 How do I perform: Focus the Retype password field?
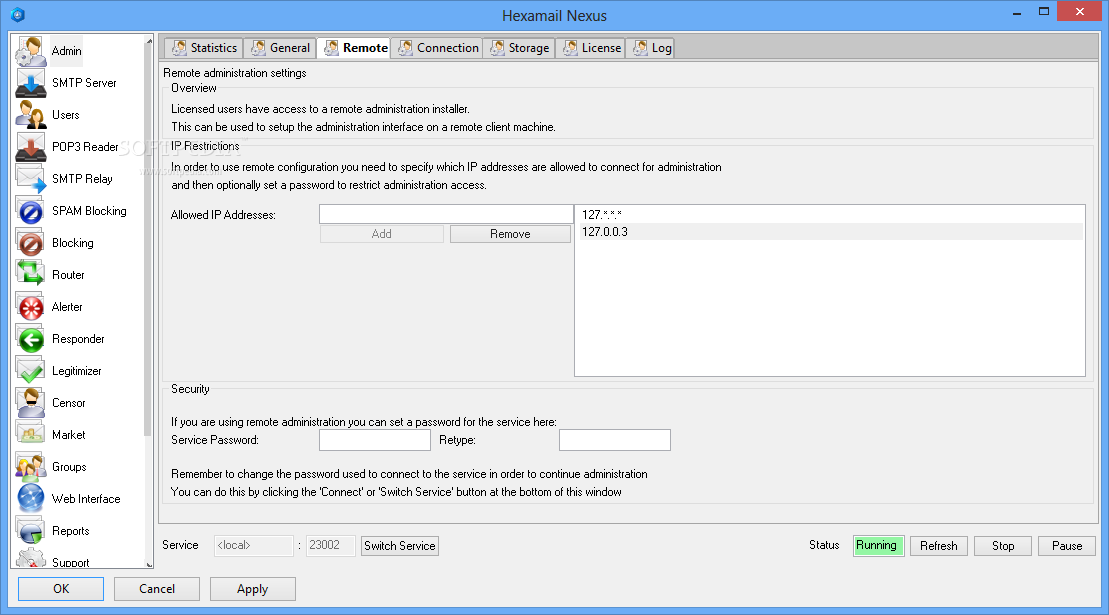point(615,440)
